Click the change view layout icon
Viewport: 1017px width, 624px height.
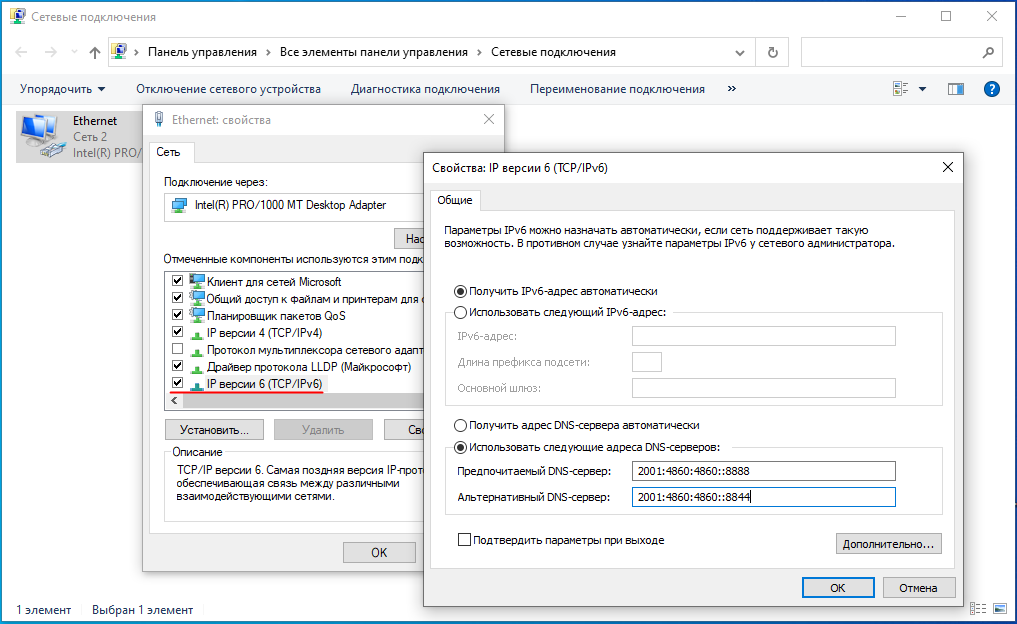900,89
